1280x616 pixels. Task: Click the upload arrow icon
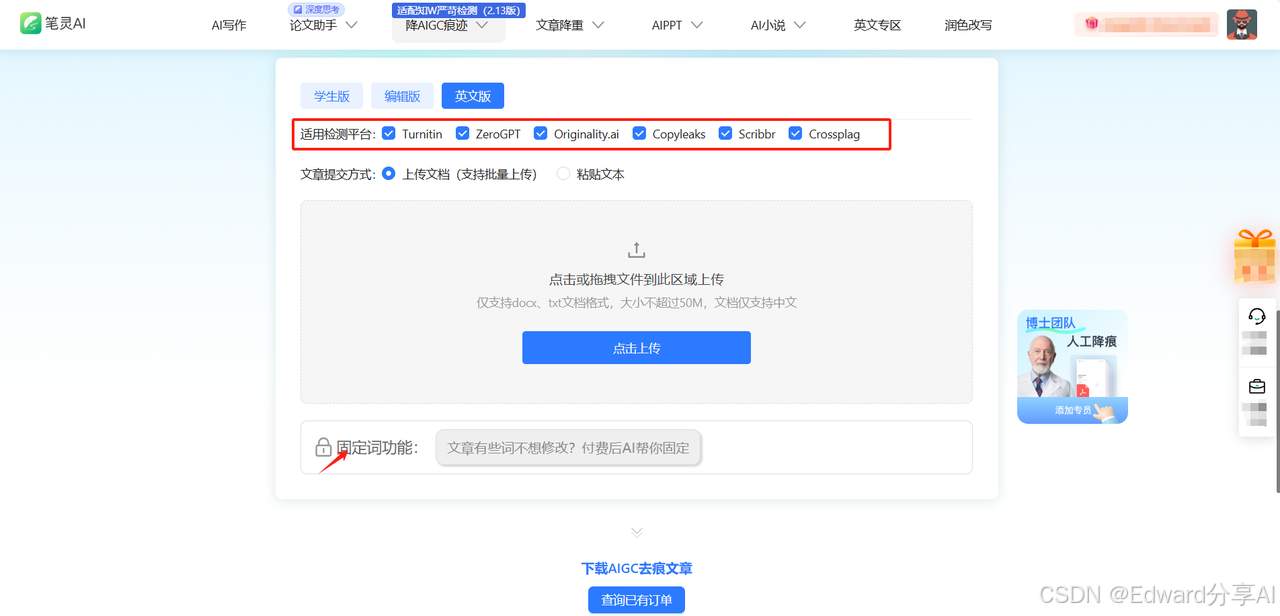point(636,250)
